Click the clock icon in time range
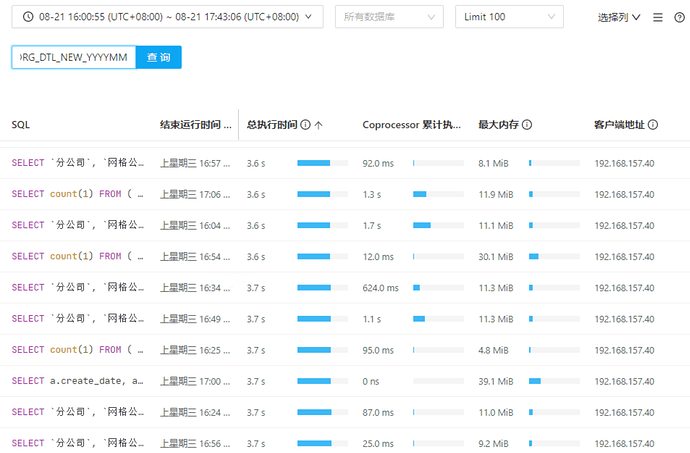The height and width of the screenshot is (453, 690). 28,17
